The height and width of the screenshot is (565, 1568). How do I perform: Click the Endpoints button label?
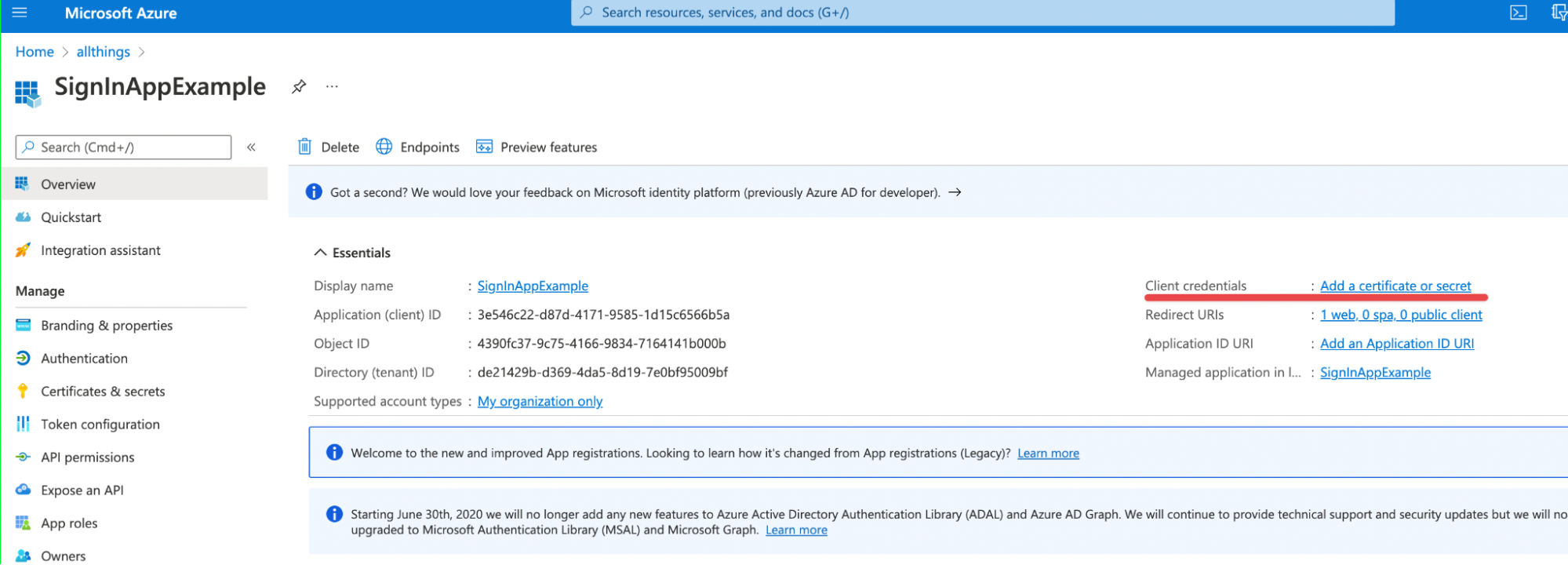pyautogui.click(x=430, y=147)
